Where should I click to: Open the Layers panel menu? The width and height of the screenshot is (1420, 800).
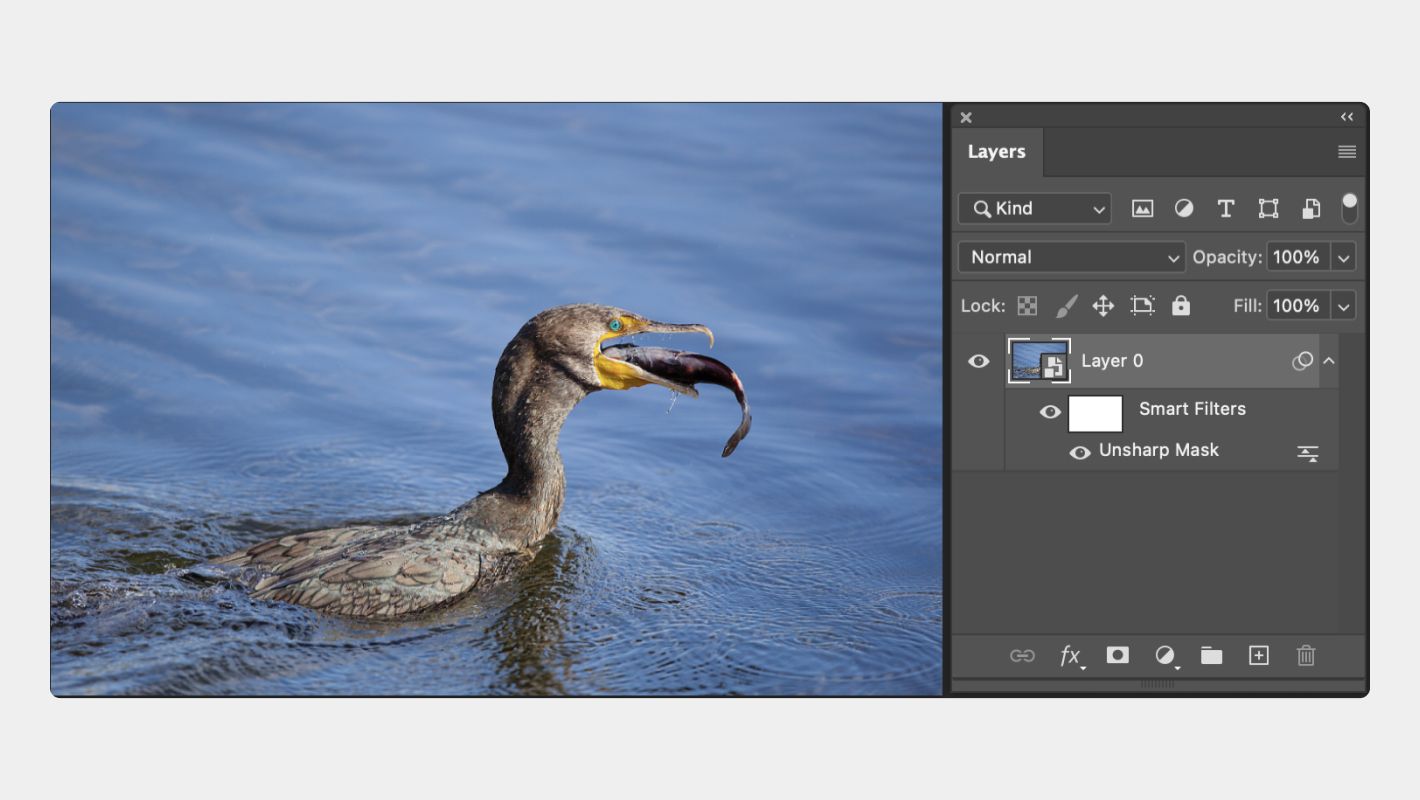[1346, 151]
